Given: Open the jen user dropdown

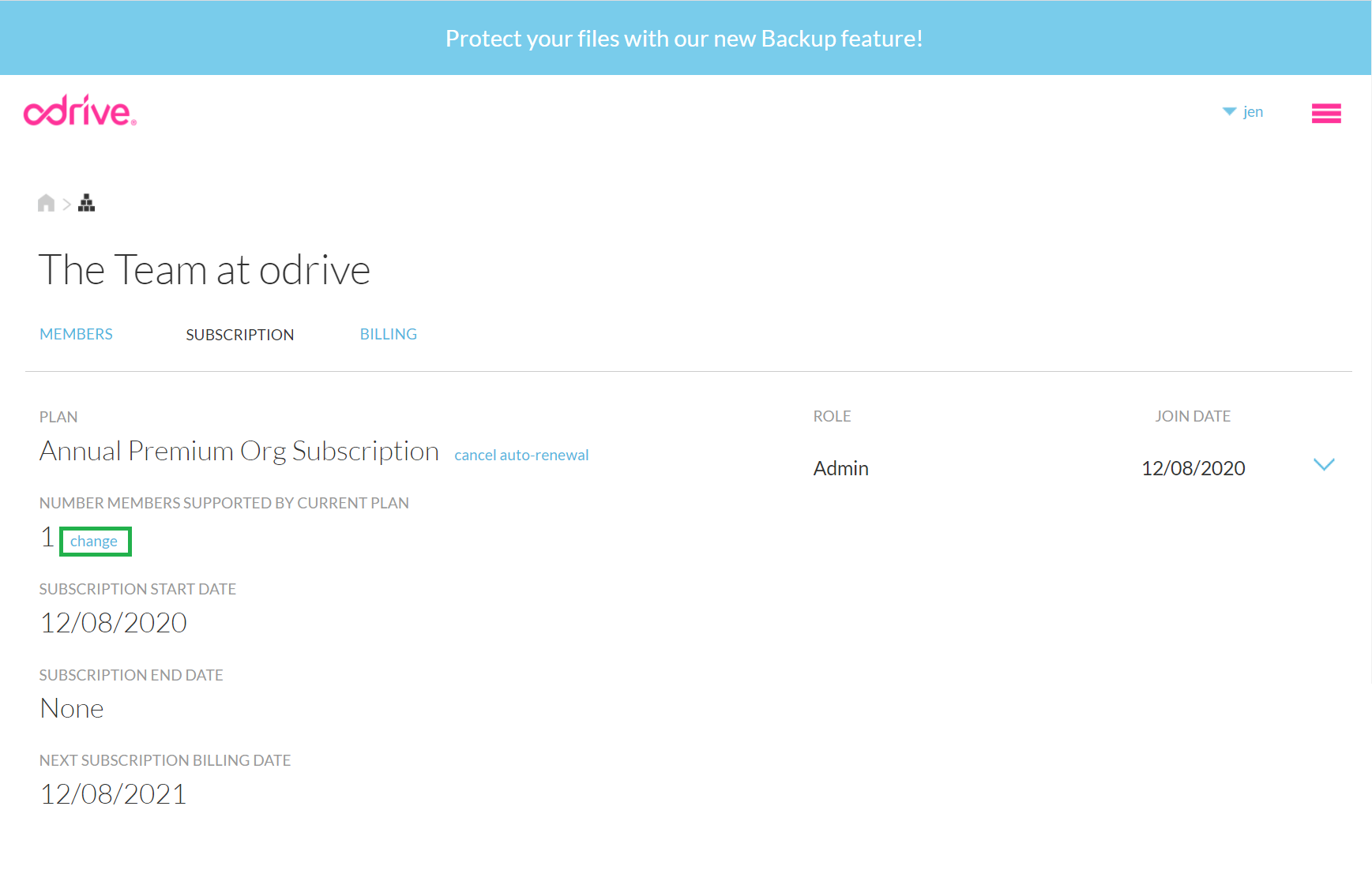Looking at the screenshot, I should (x=1252, y=111).
